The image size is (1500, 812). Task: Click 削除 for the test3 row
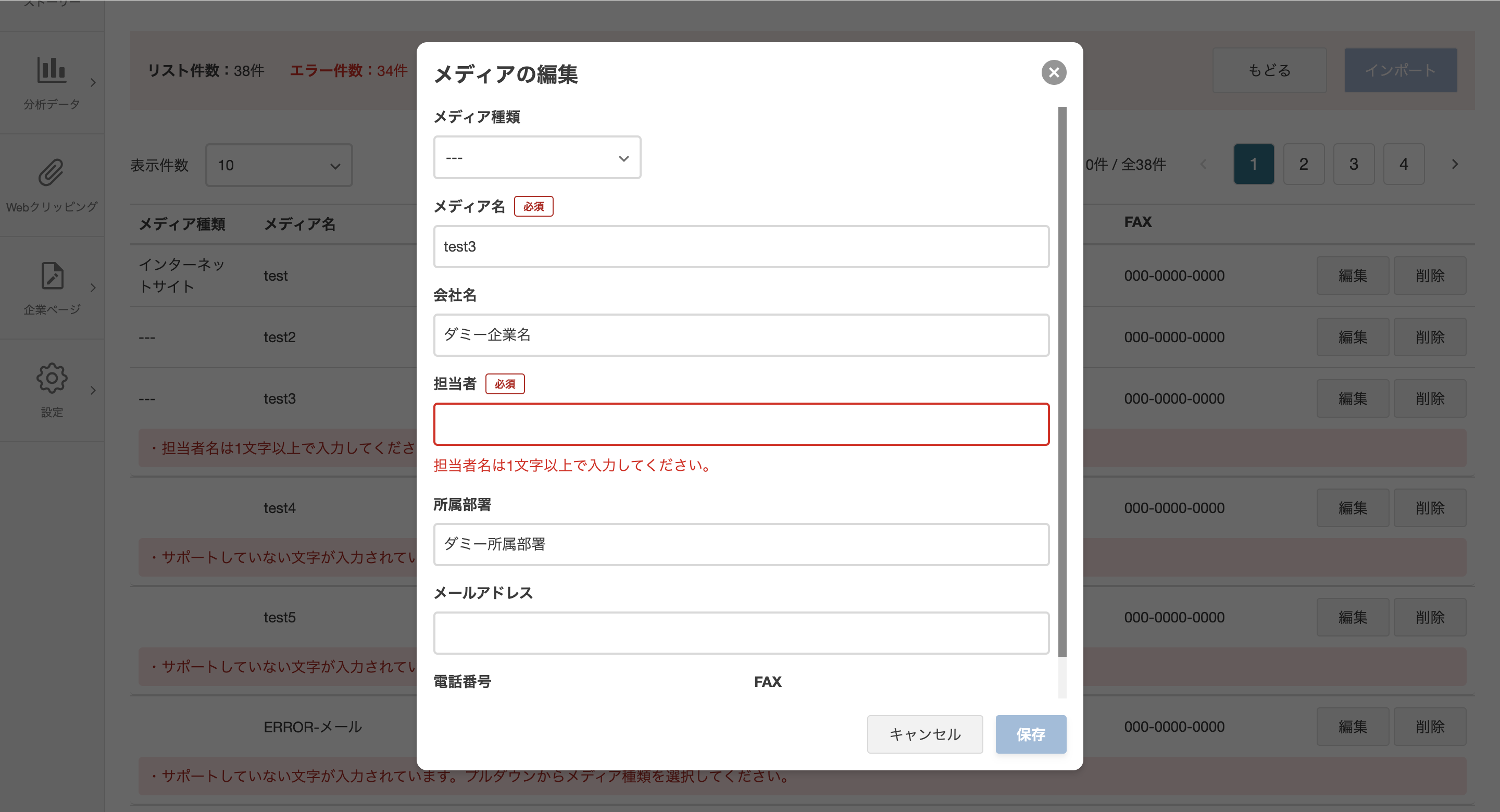point(1430,399)
